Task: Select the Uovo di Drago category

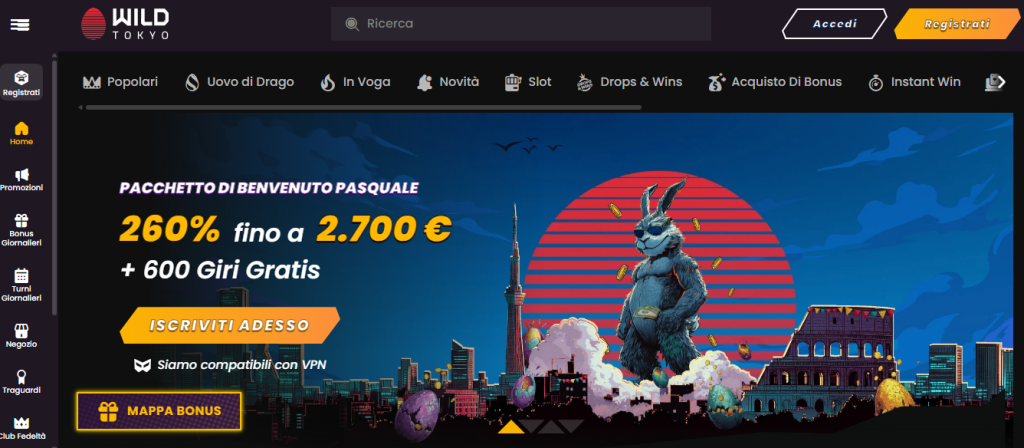Action: [x=239, y=82]
